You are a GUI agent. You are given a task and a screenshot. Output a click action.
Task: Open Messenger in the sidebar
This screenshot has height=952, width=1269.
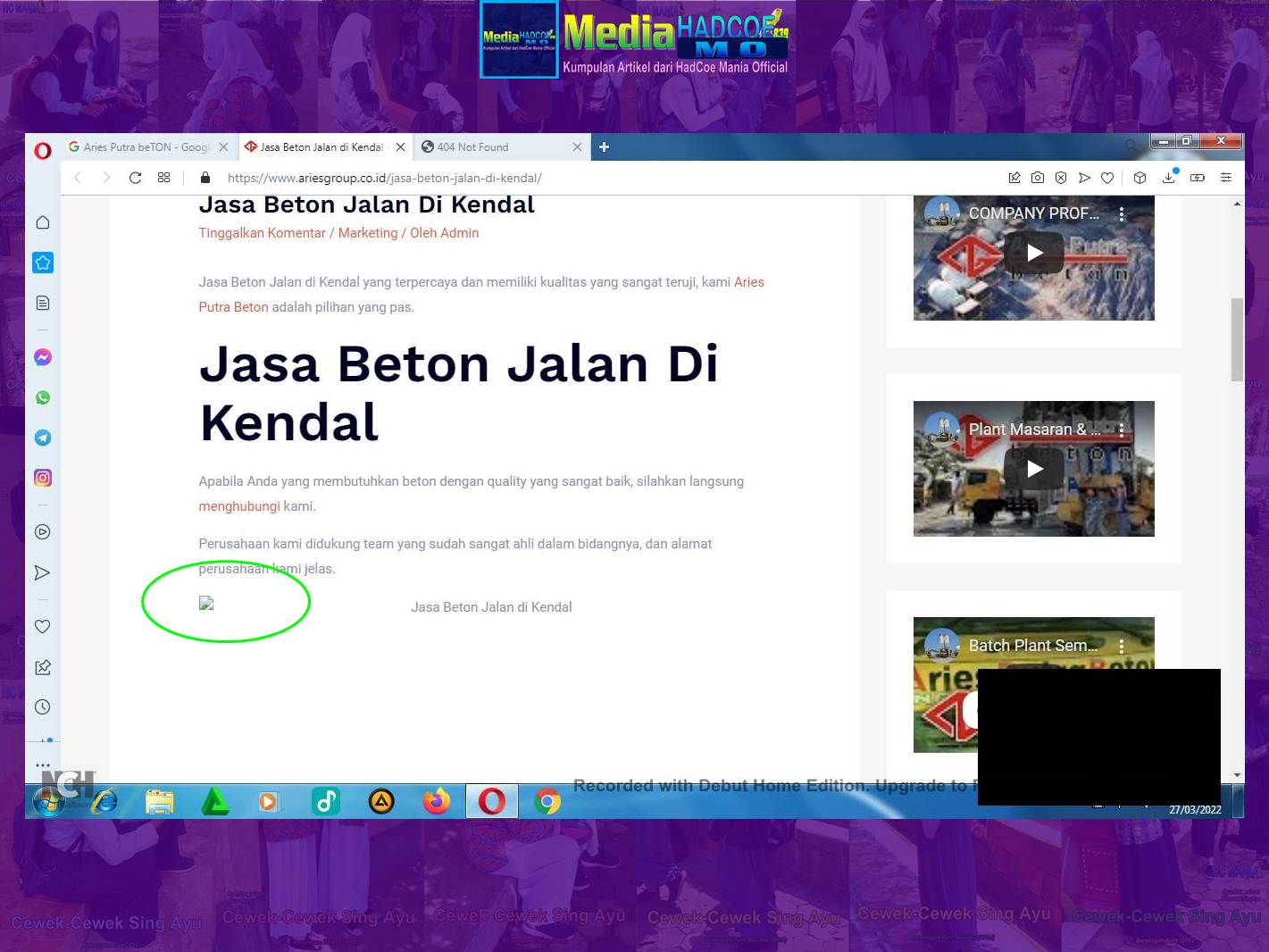point(42,357)
